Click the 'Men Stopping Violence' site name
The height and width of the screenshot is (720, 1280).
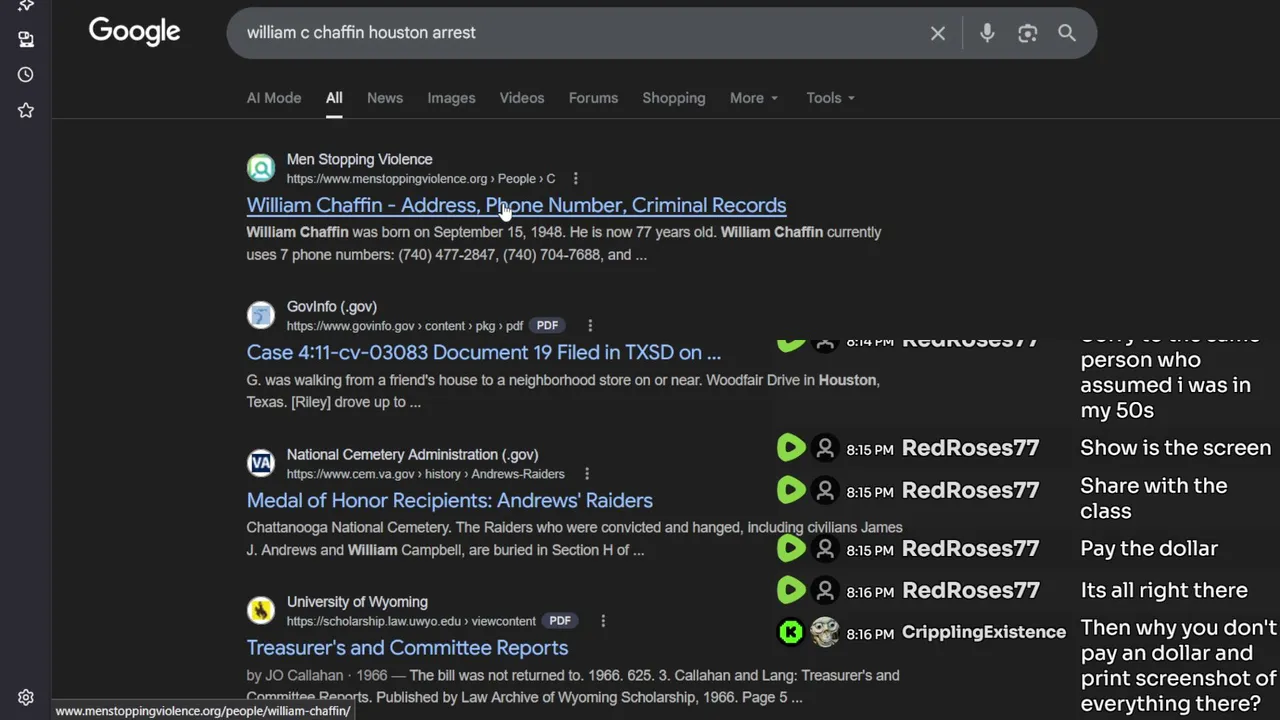[359, 159]
